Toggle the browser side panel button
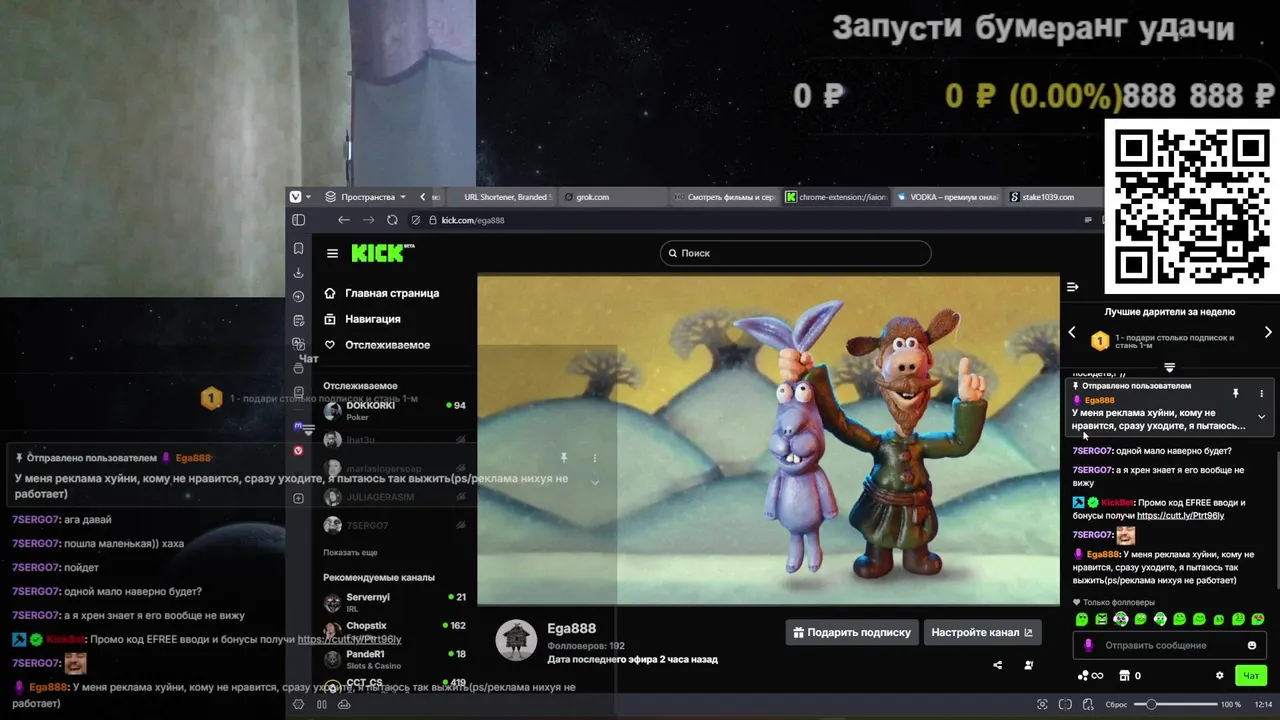The width and height of the screenshot is (1280, 720). [x=298, y=220]
